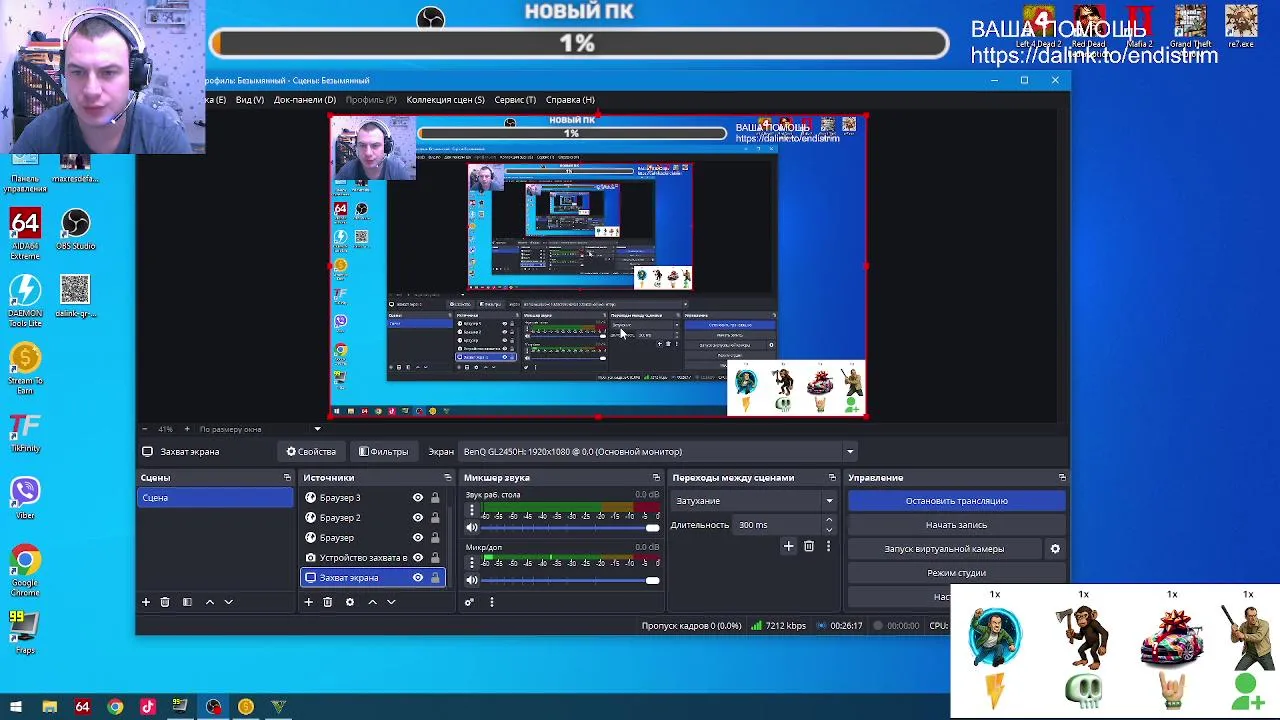The image size is (1280, 720).
Task: Undock Переходы между сценами panel
Action: [832, 478]
